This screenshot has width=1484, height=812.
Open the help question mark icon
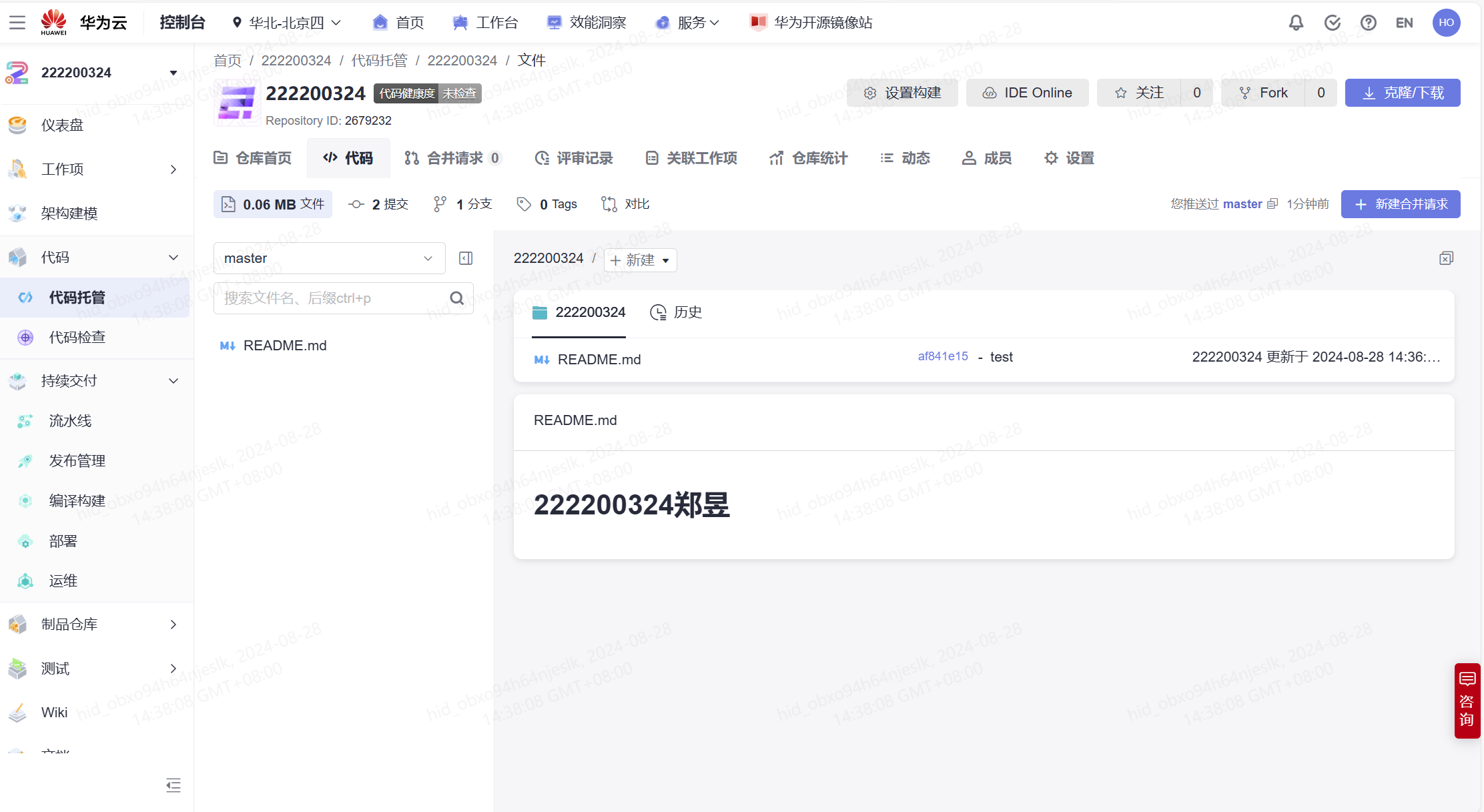1368,23
